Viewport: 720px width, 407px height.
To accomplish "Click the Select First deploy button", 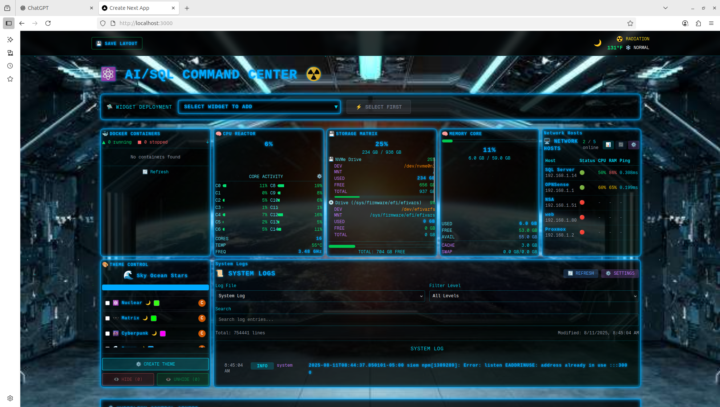I will coord(379,107).
